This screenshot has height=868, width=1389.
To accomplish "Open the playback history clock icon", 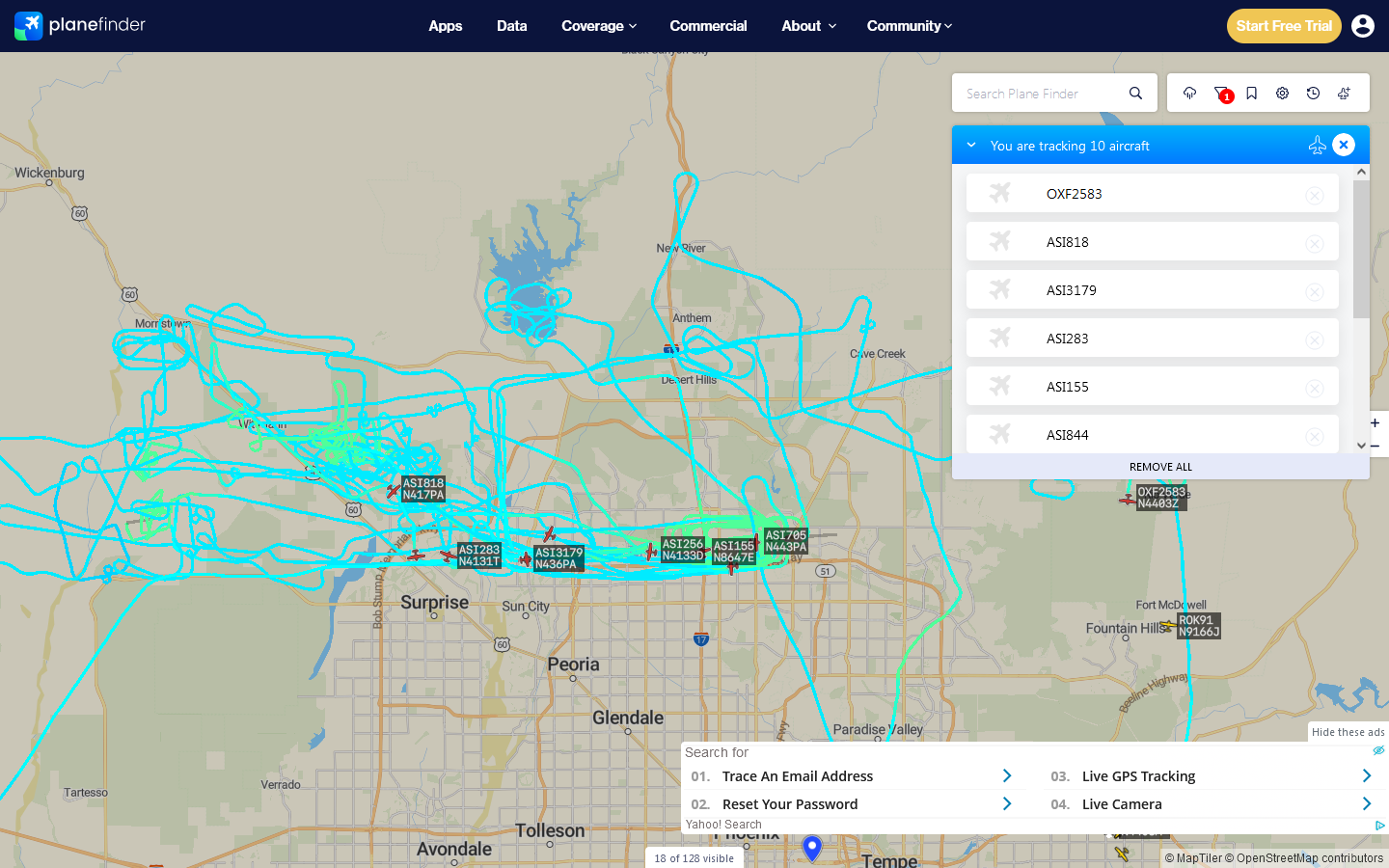I will tap(1313, 94).
